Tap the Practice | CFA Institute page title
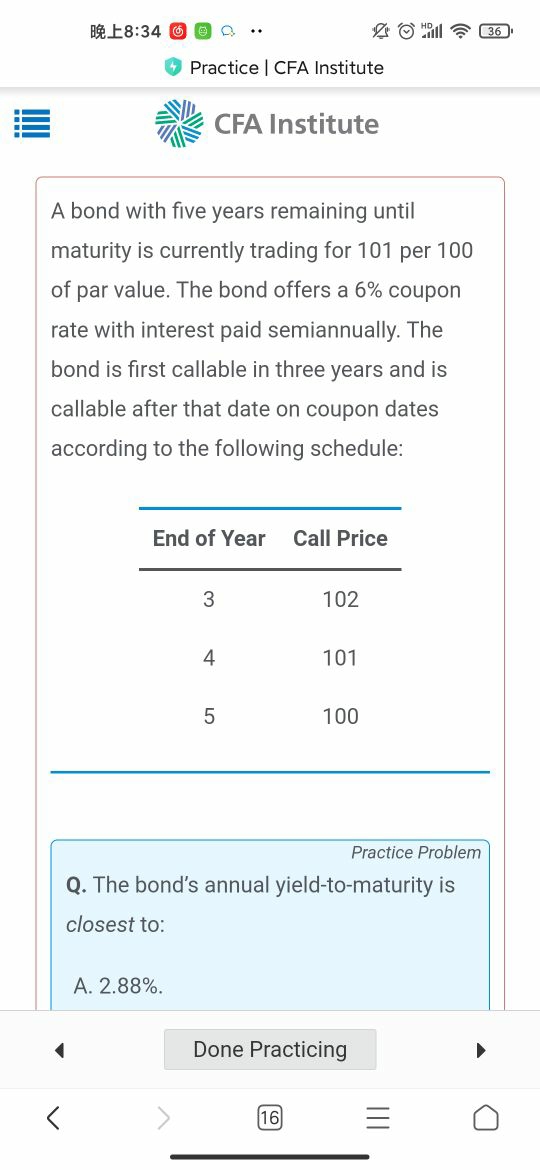Screen dimensions: 540x1170 point(287,68)
